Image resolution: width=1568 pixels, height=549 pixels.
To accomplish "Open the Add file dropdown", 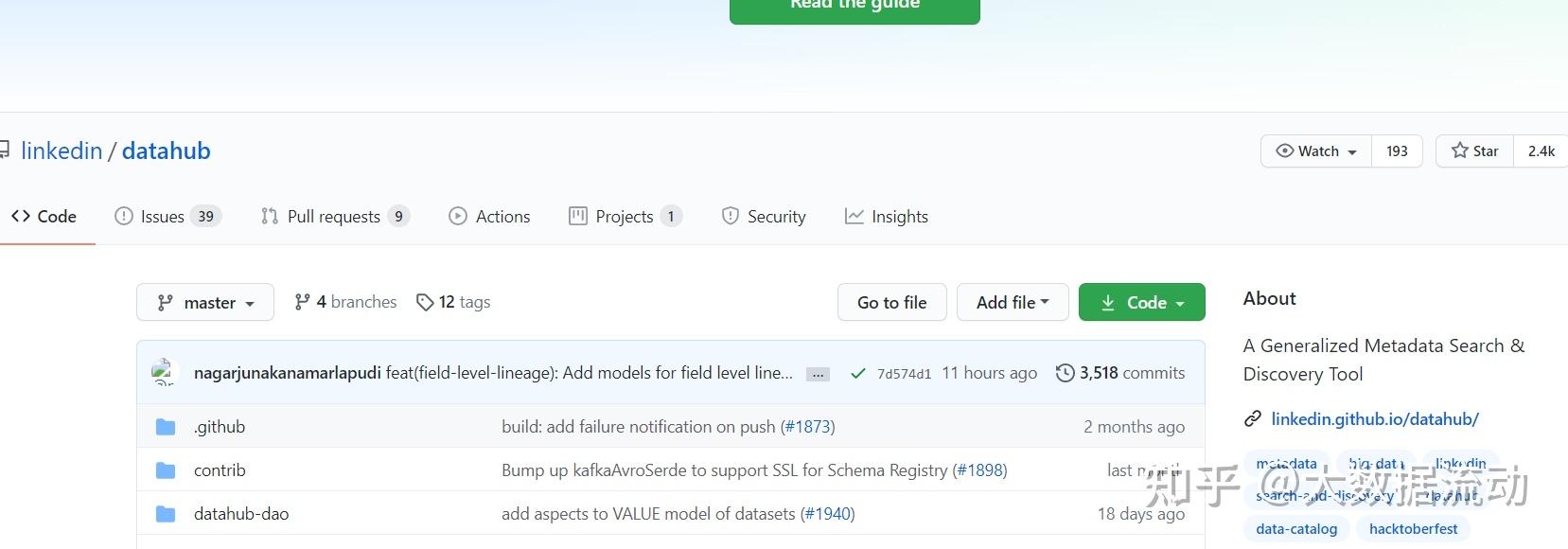I will [x=1012, y=303].
